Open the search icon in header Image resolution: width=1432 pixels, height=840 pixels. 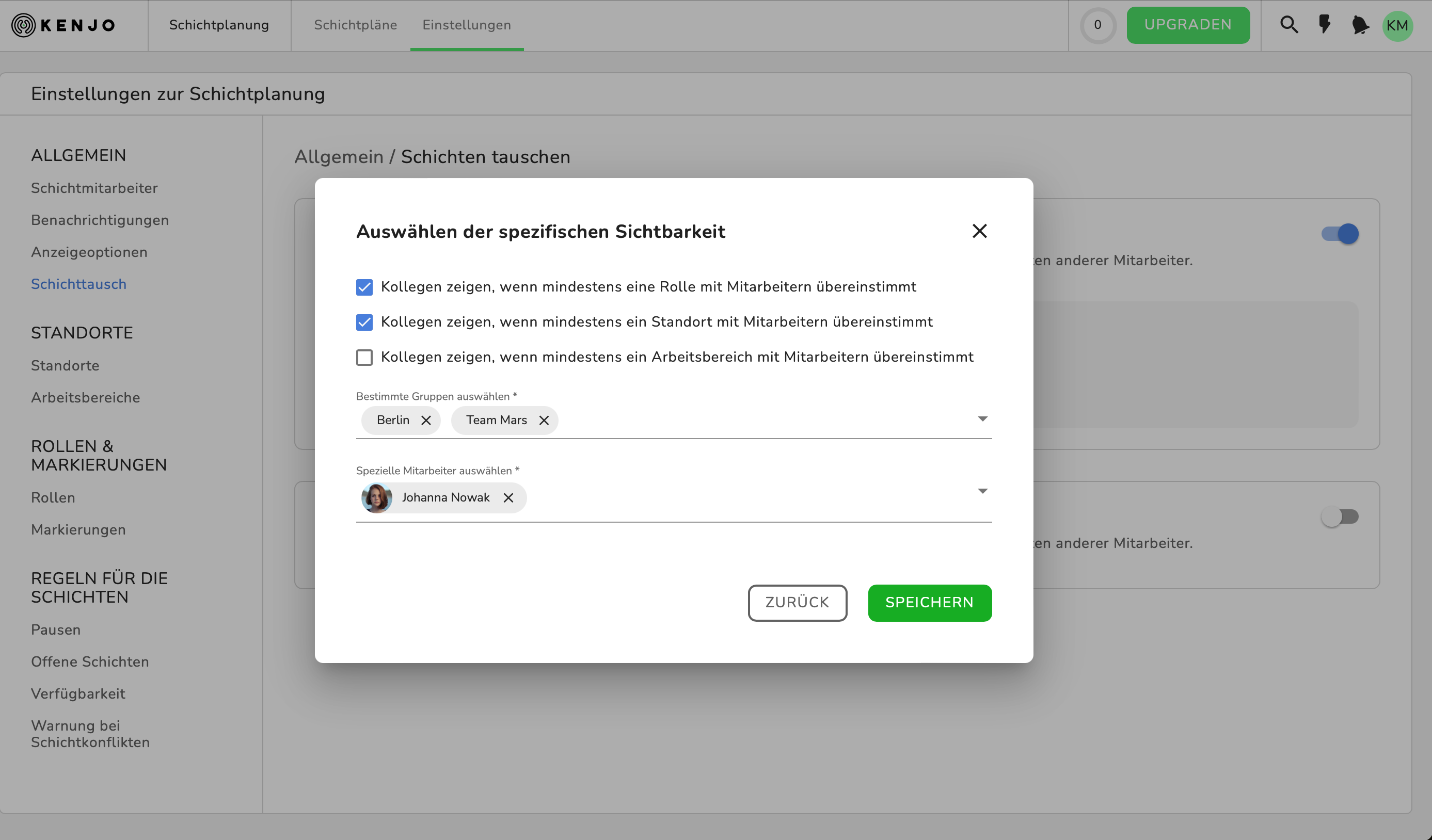coord(1288,25)
